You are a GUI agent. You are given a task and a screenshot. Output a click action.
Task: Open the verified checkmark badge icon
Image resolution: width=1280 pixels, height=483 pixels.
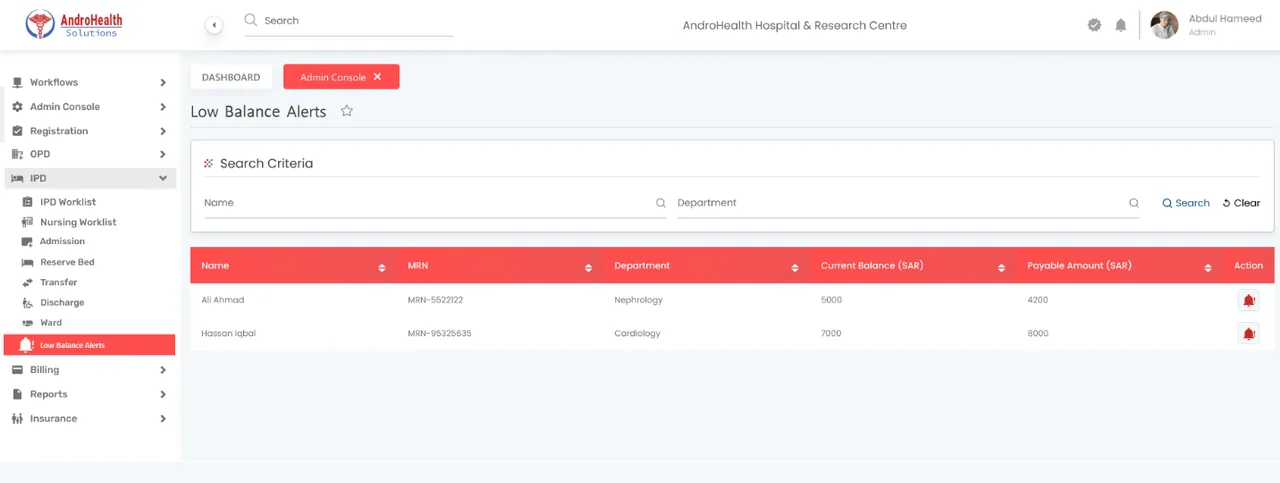pos(1094,25)
